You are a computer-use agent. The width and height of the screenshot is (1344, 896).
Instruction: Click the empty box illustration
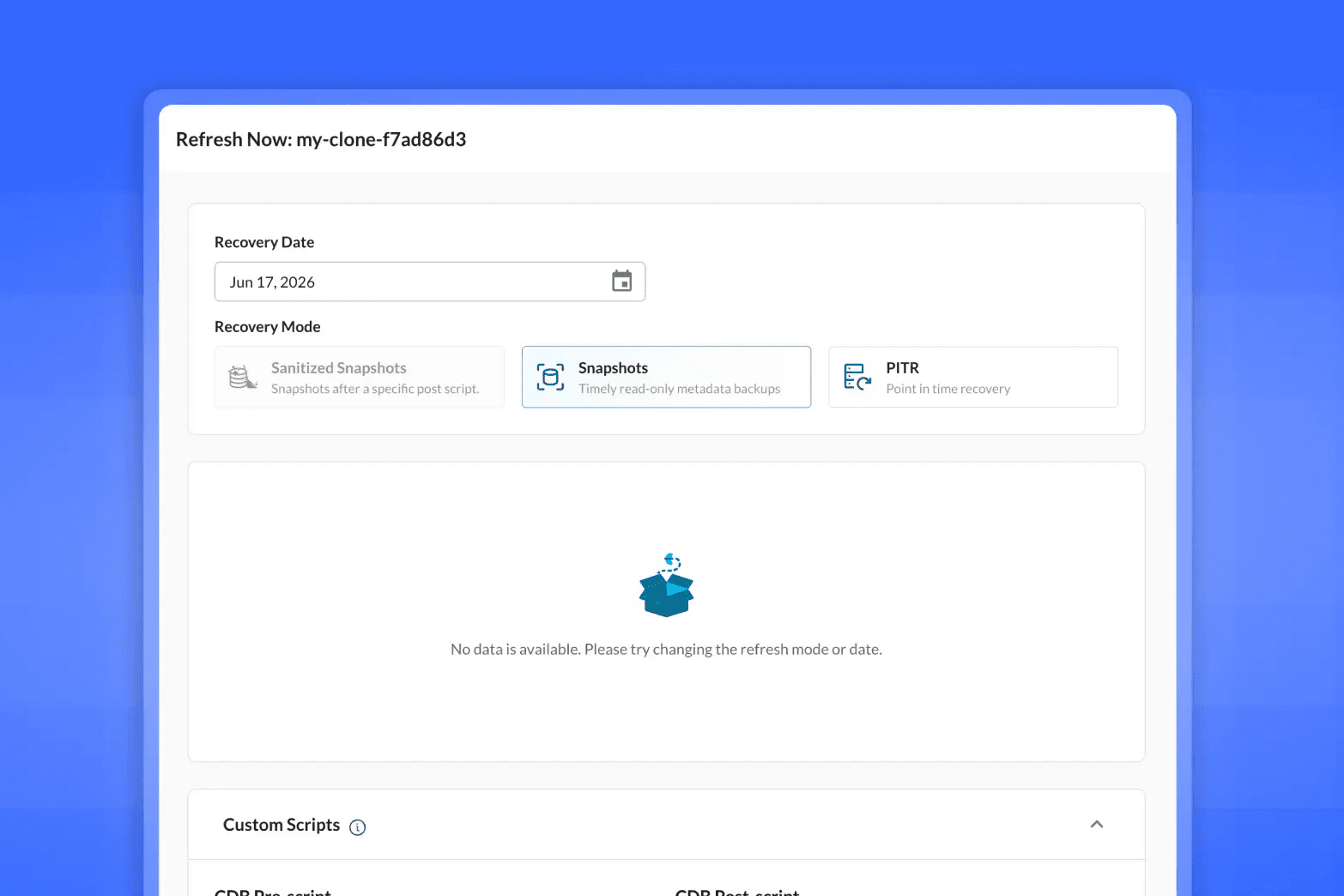[667, 585]
